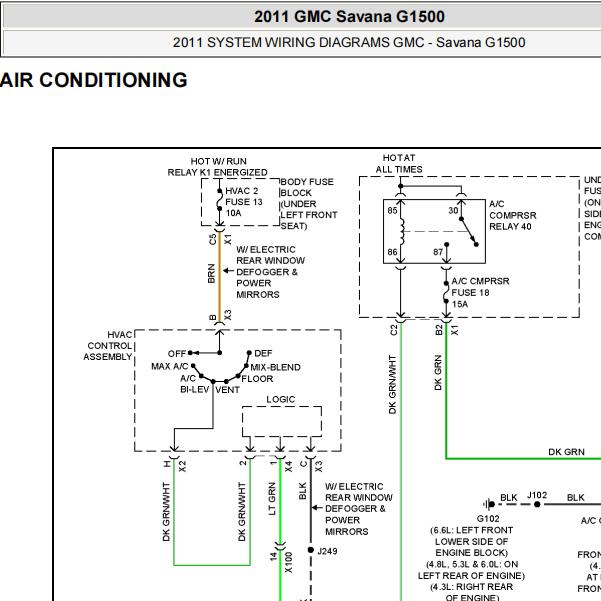Click 'RELAY 40' label
Viewport: 601px width, 601px height.
[510, 227]
